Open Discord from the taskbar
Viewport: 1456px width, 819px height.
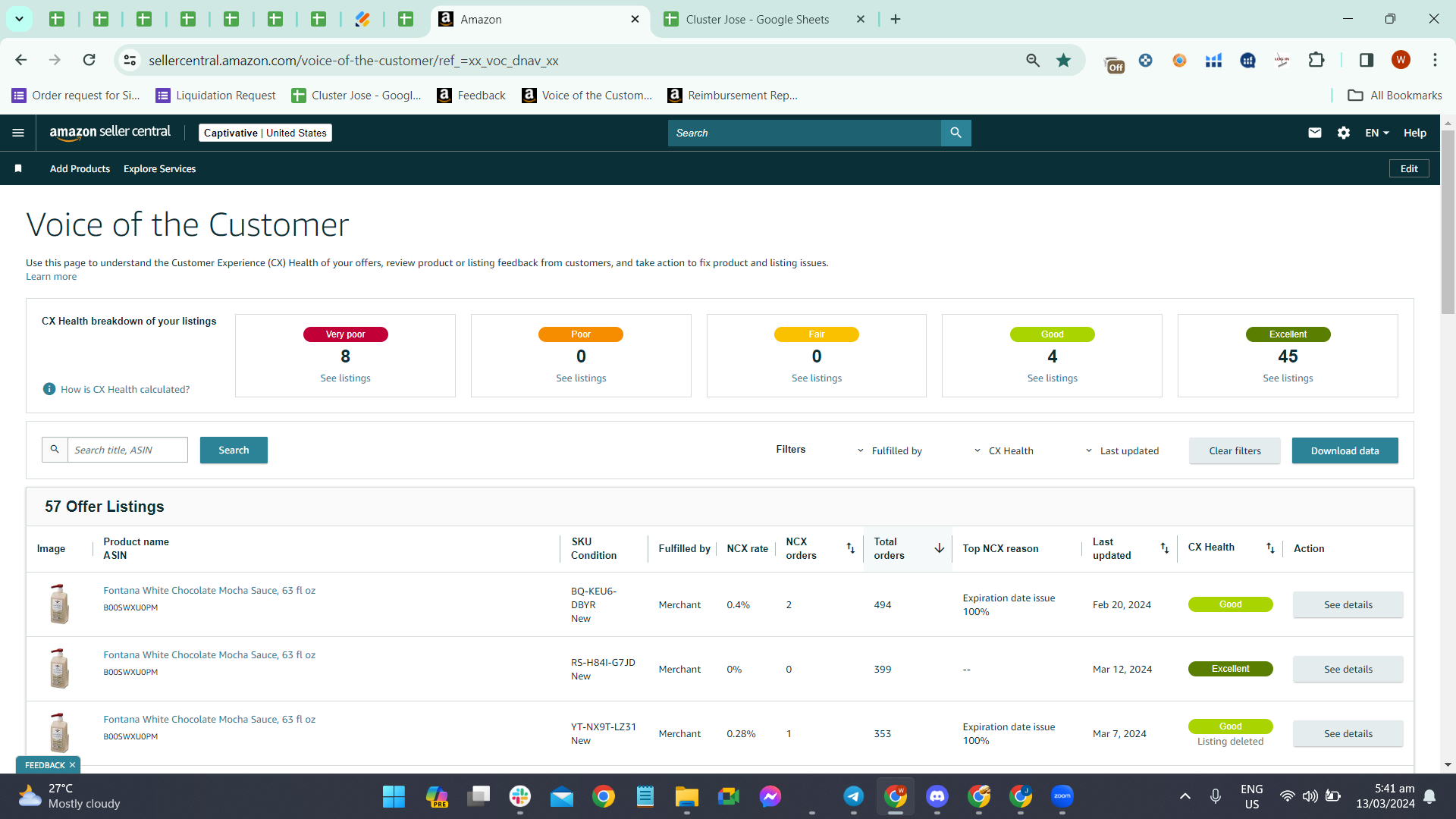coord(937,796)
